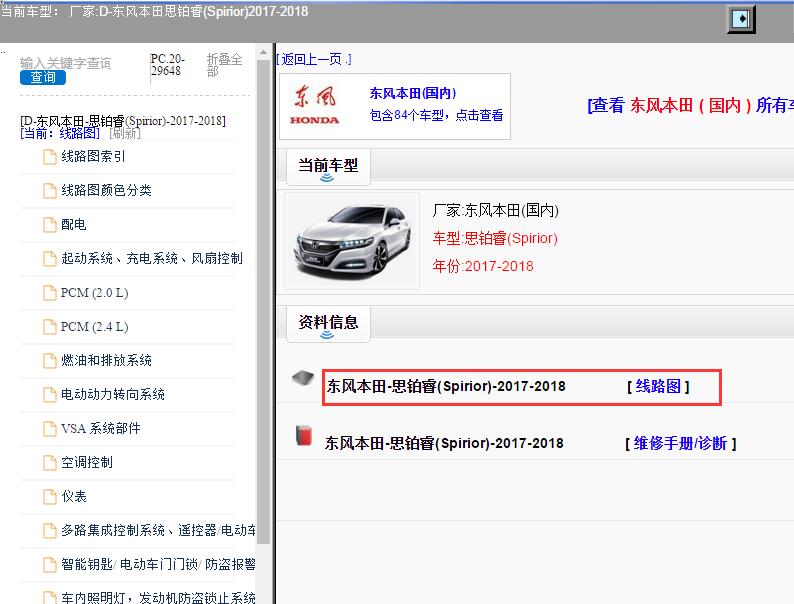Image resolution: width=794 pixels, height=604 pixels.
Task: Open 智能钥匙/电动车门门锁 entry
Action: point(158,564)
